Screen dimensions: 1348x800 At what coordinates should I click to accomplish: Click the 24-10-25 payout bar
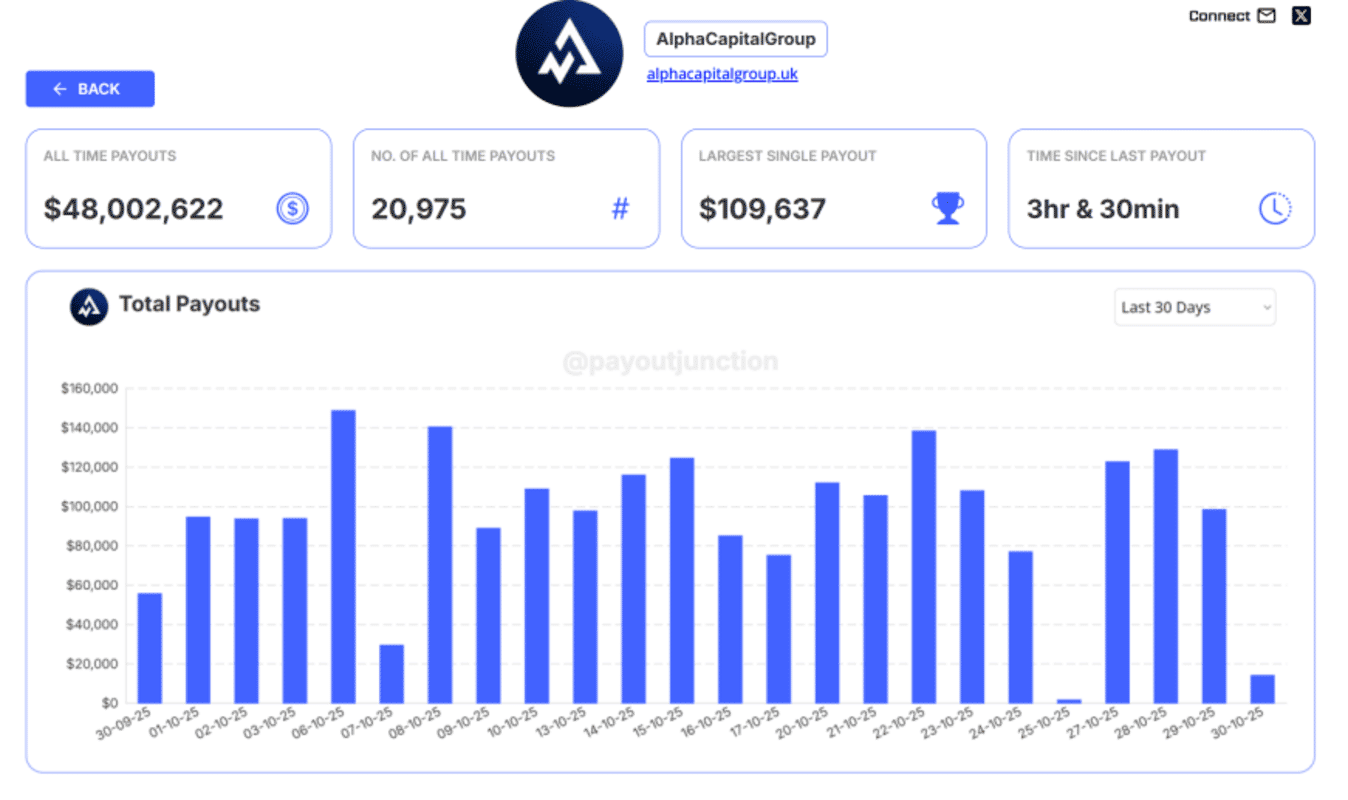(x=1021, y=628)
